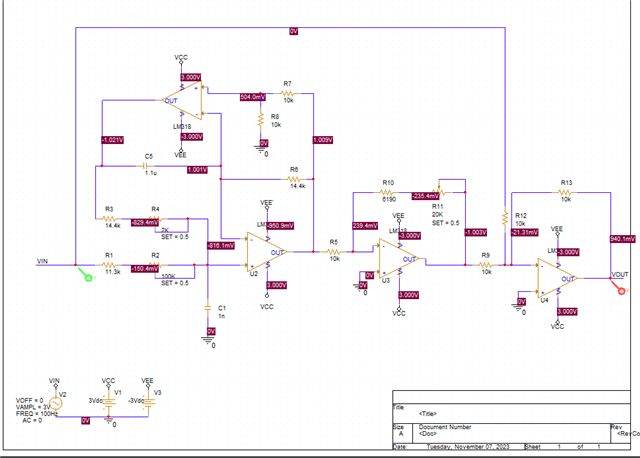Click the -816.1mV voltage label
The height and width of the screenshot is (458, 640).
tap(221, 245)
